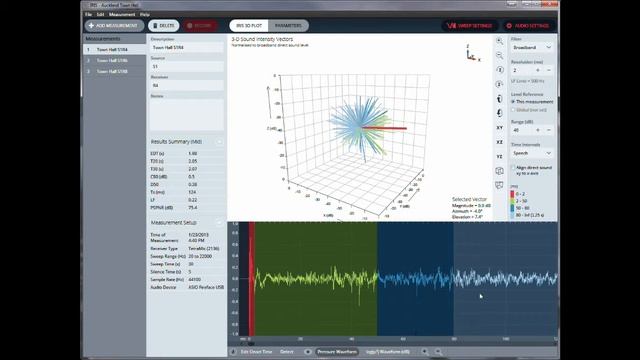This screenshot has height=360, width=640.
Task: Select measurement 1 Town Hall S1R4
Action: click(x=115, y=49)
